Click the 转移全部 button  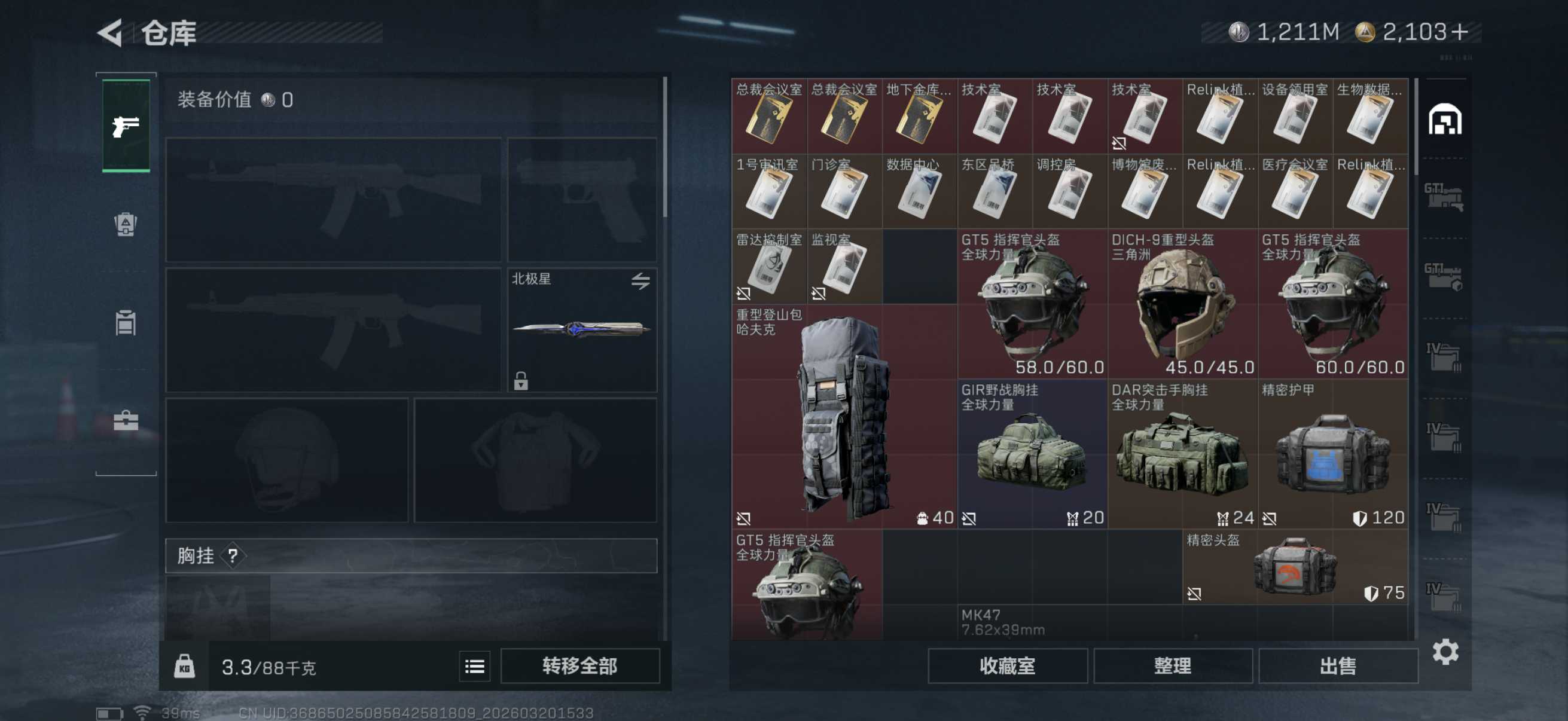[579, 665]
